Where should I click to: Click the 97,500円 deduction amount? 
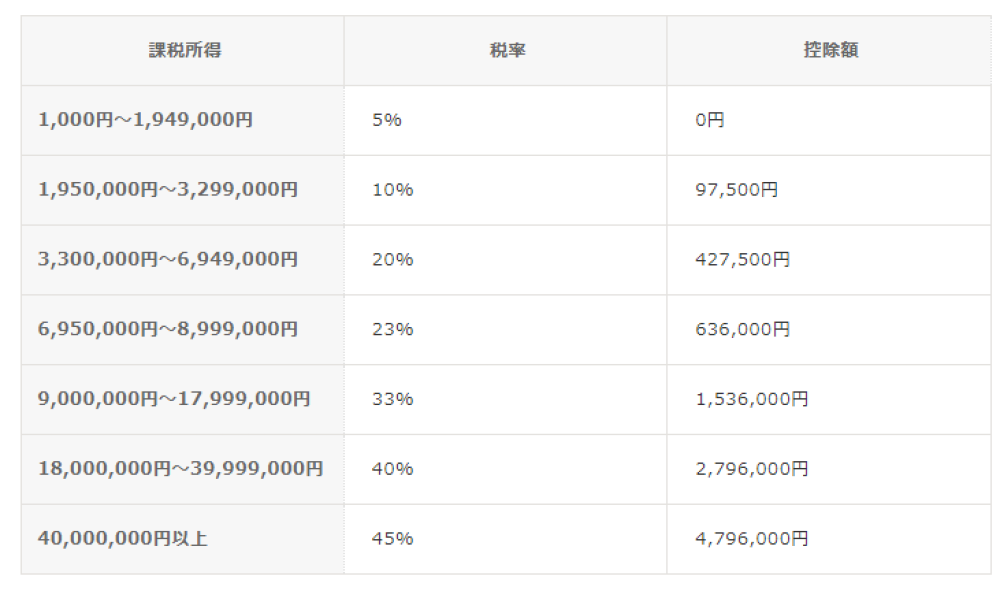coord(737,190)
